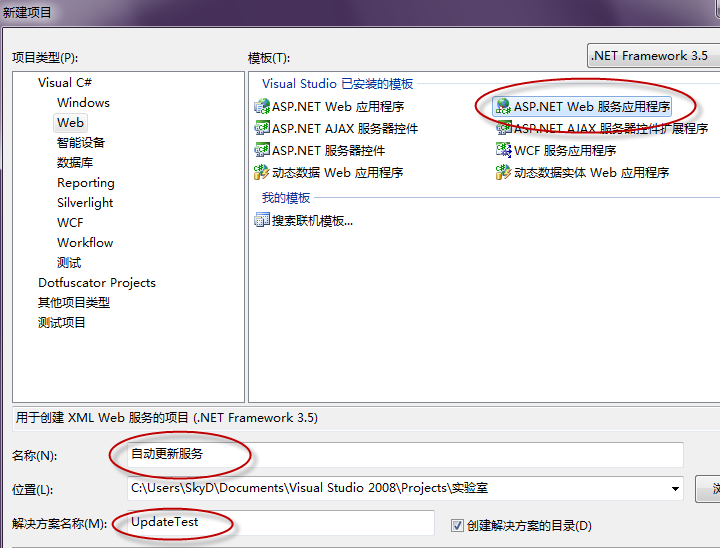The height and width of the screenshot is (548, 720).
Task: Select Silverlight project type
Action: click(85, 203)
